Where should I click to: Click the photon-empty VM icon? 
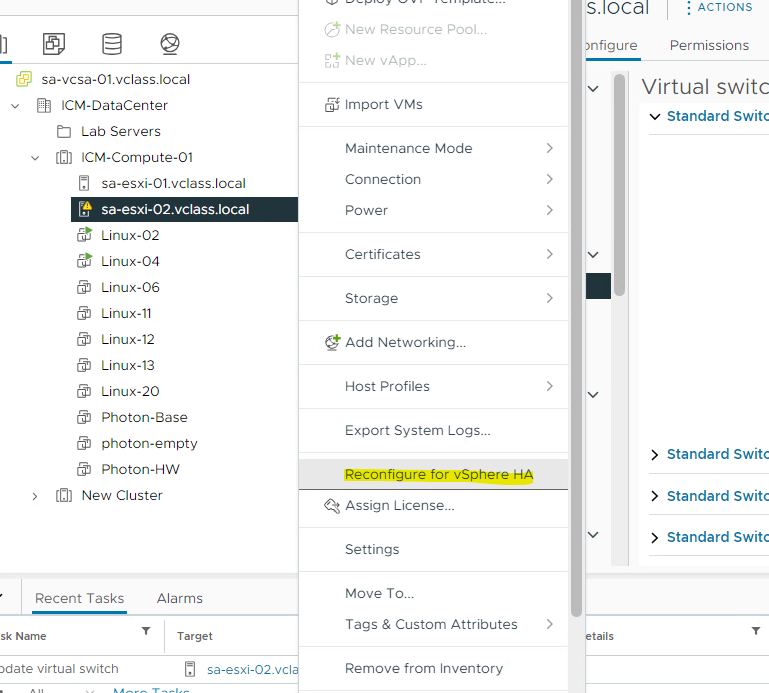(84, 443)
